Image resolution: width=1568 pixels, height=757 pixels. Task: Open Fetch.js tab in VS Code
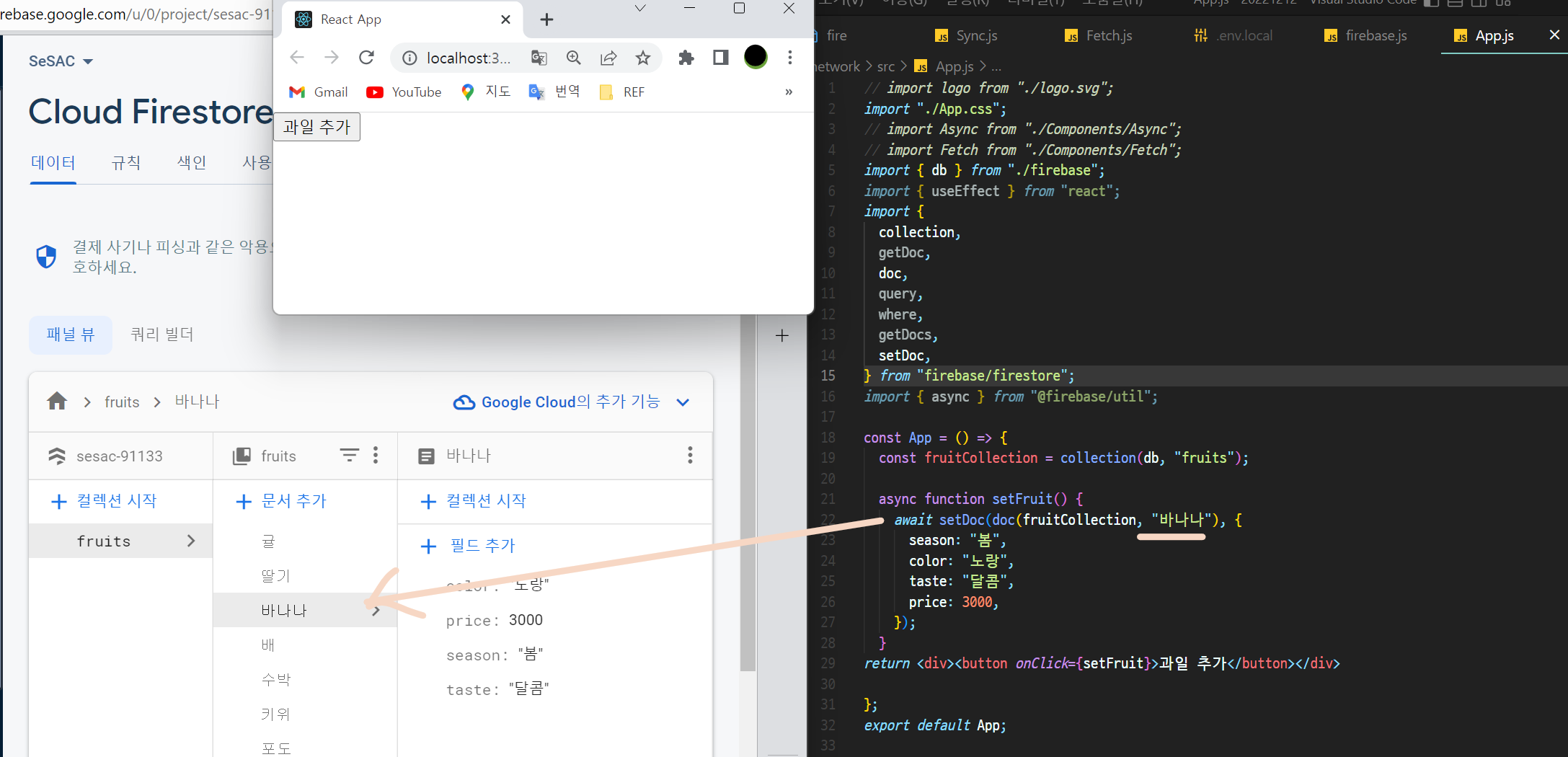tap(1099, 36)
